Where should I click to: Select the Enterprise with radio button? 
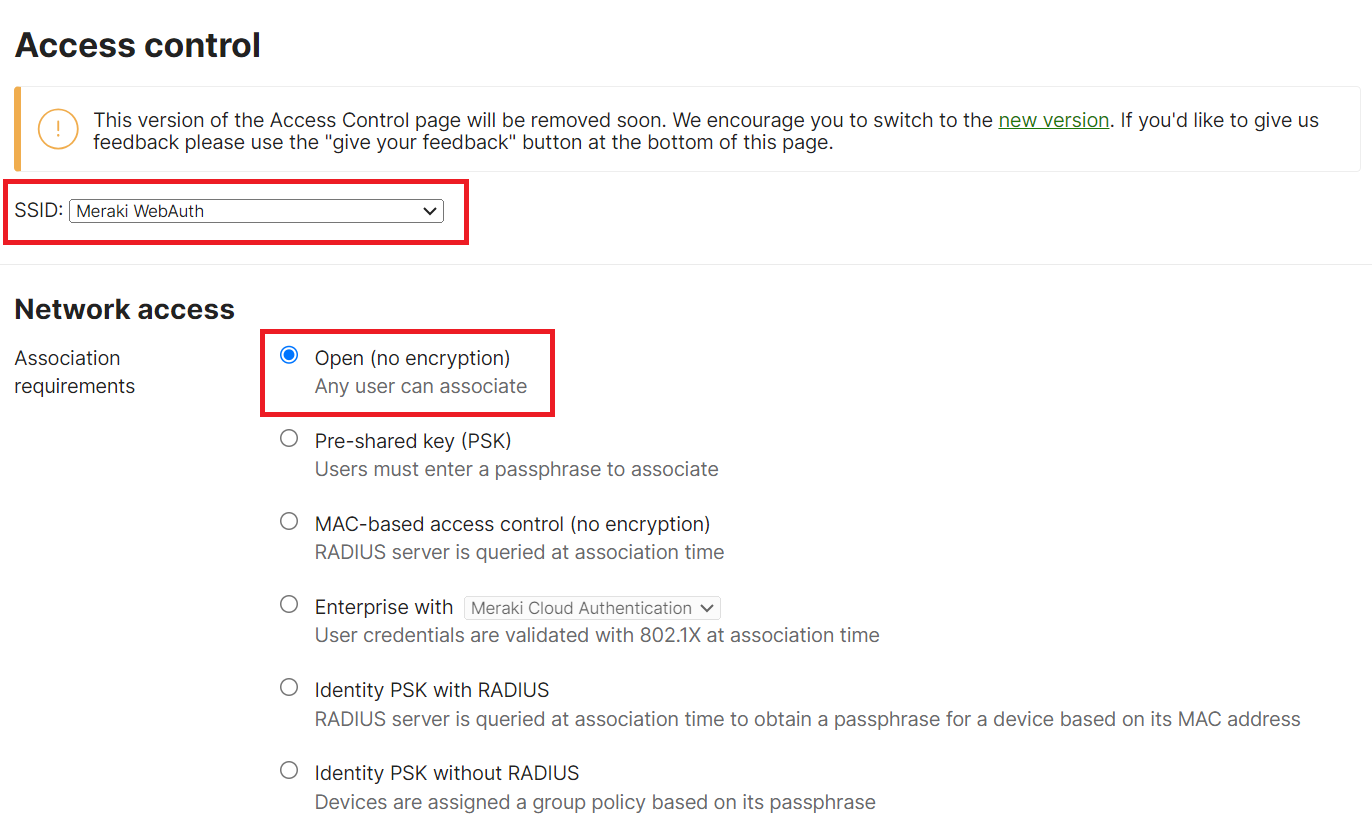[x=289, y=604]
